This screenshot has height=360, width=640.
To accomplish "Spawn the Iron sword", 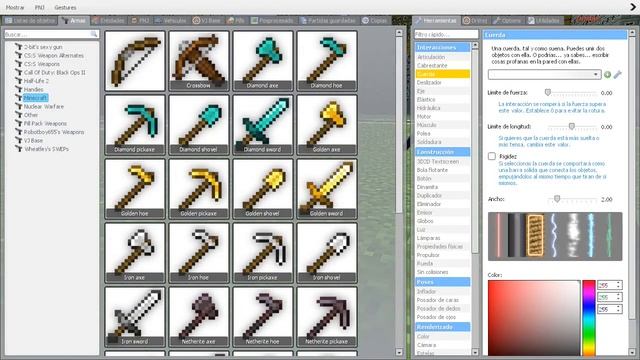I will point(135,317).
